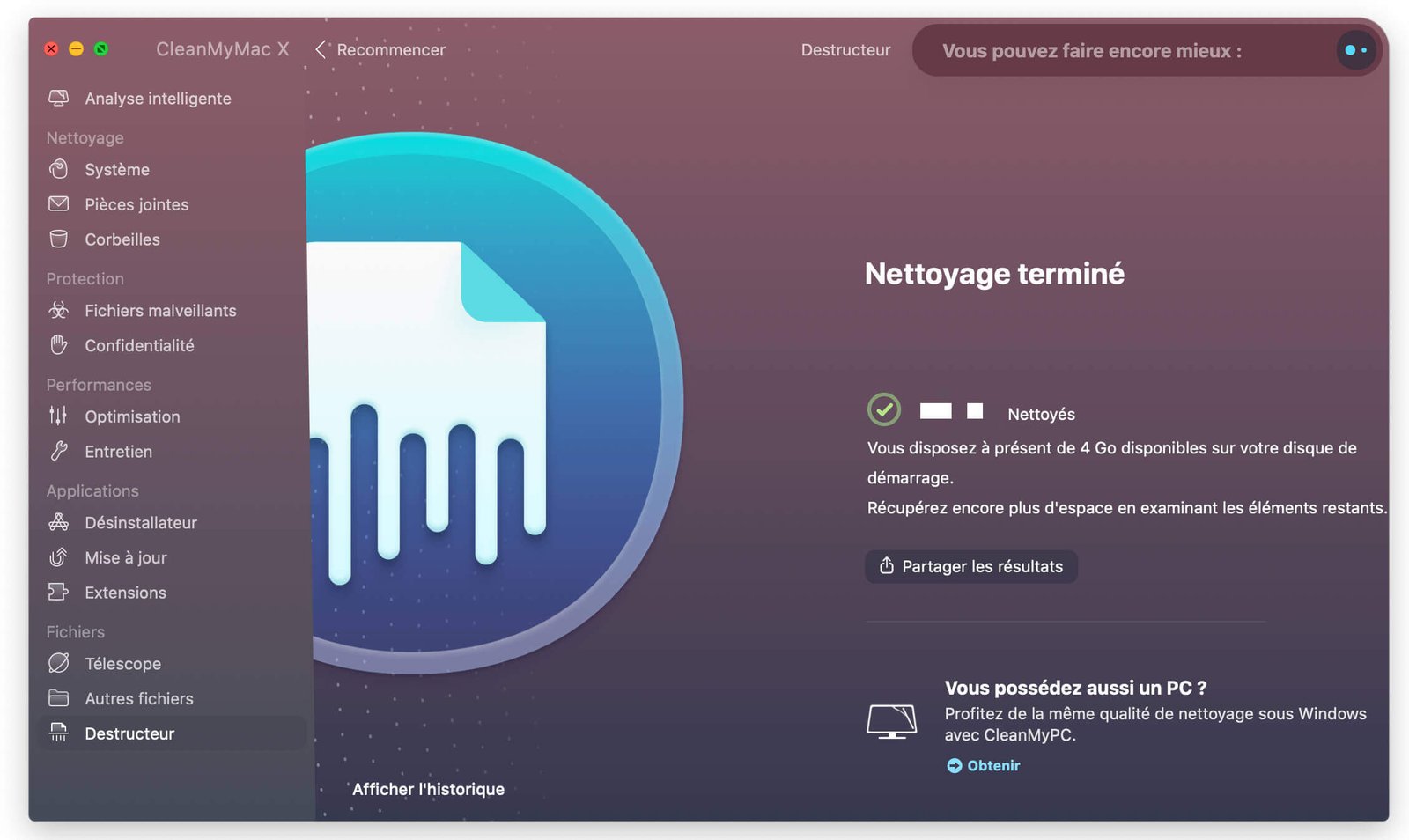Click the Confidentialité hand icon
Screen dimensions: 1409x840
(58, 345)
